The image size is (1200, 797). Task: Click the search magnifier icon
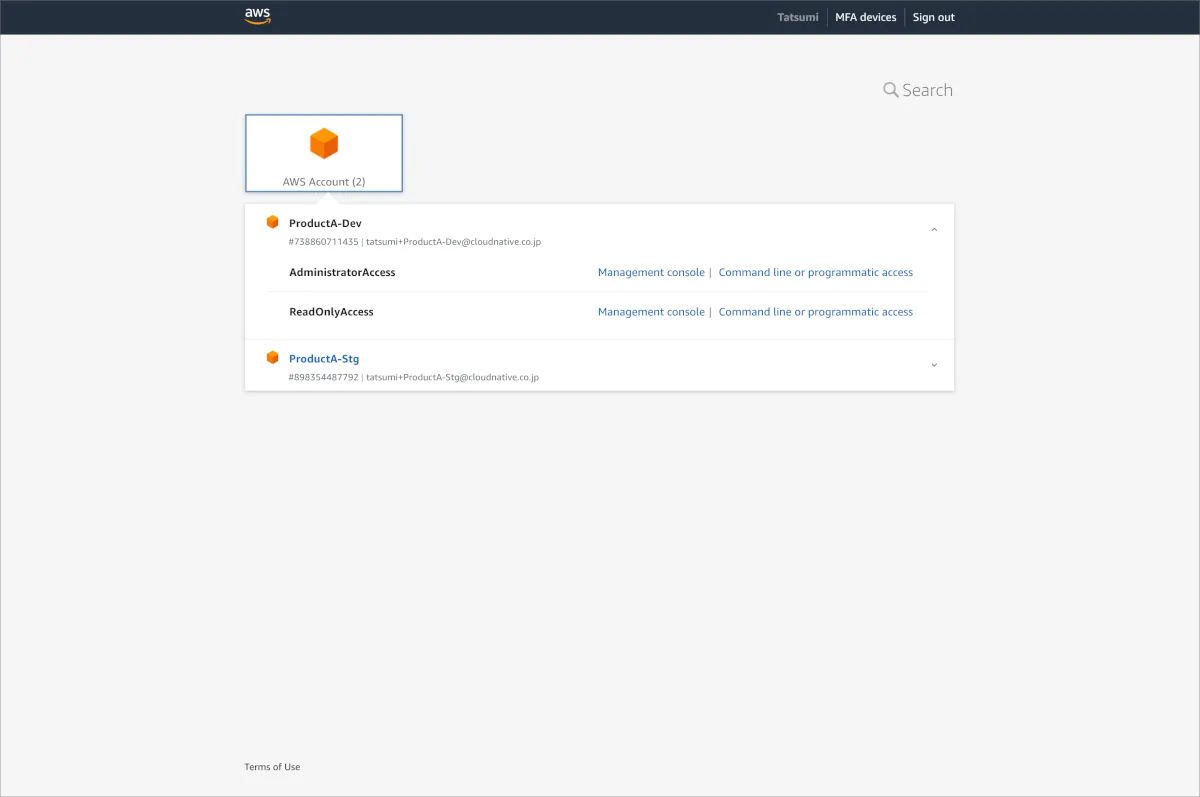point(890,90)
